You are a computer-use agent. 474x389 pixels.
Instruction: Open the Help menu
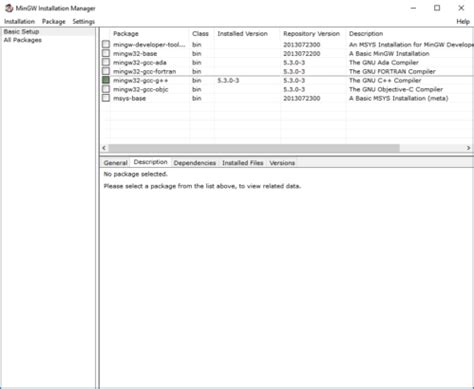click(x=463, y=22)
